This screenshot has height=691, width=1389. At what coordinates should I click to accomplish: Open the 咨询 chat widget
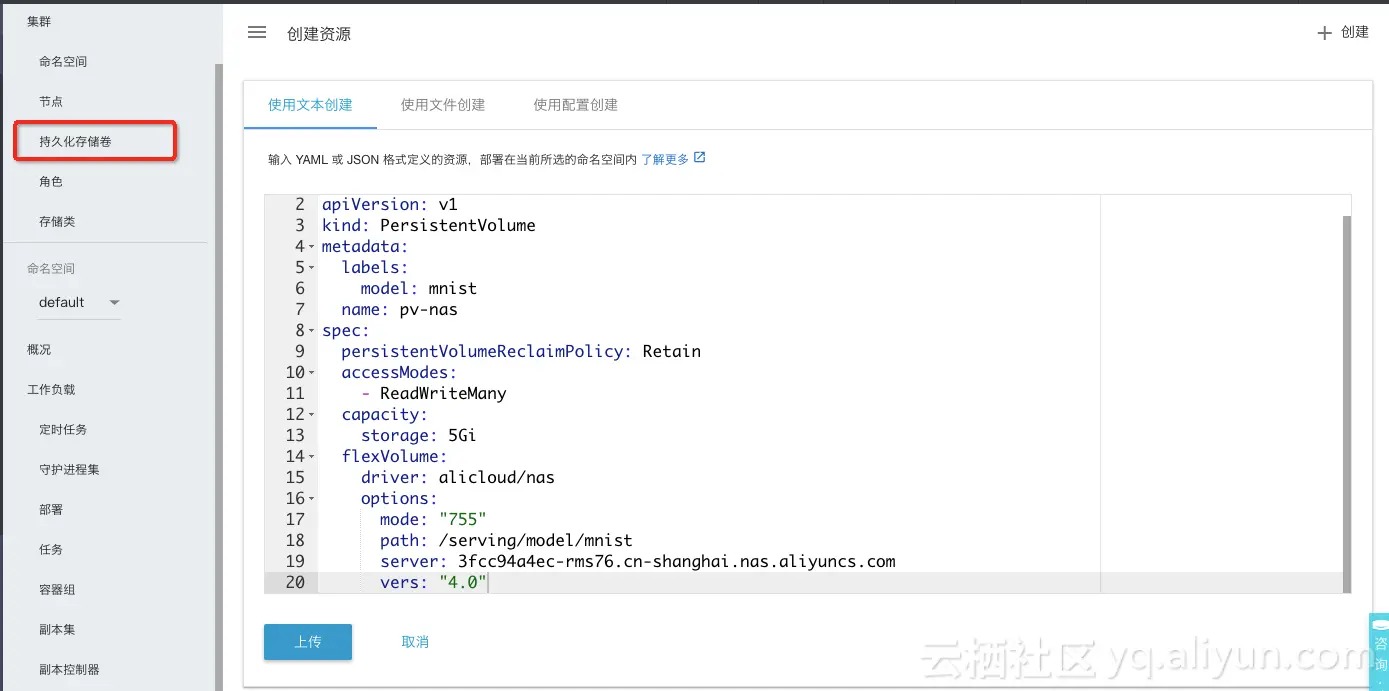click(1379, 650)
